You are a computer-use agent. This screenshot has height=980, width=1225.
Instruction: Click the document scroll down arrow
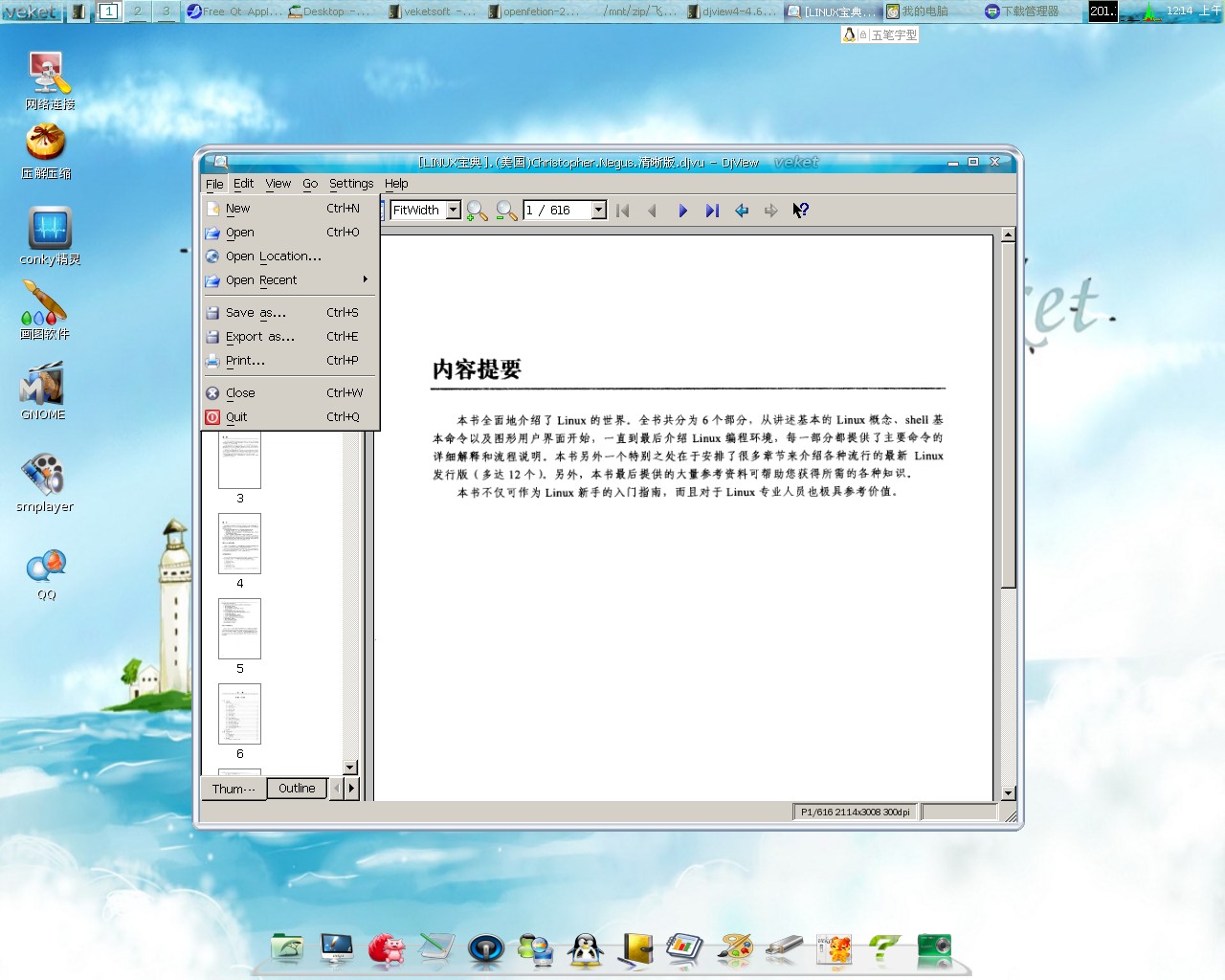(x=1008, y=793)
